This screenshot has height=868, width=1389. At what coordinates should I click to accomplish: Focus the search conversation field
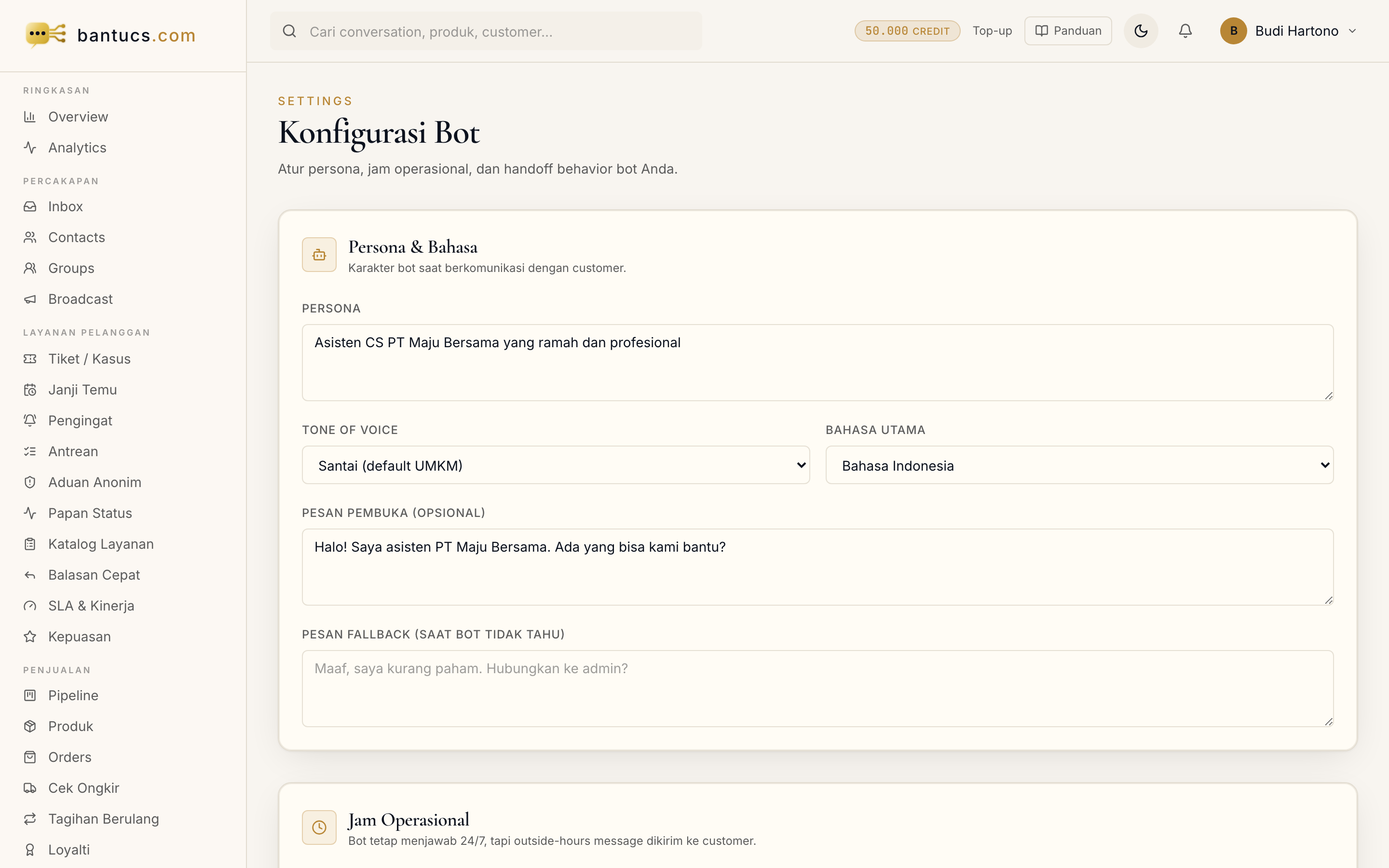point(486,31)
